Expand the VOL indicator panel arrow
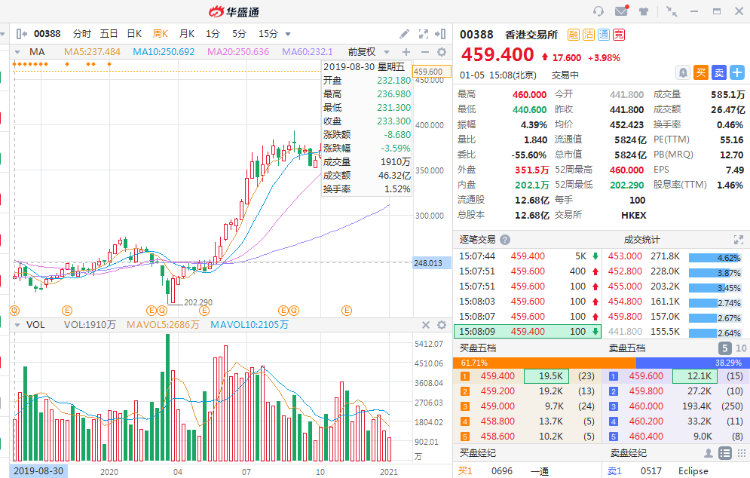 click(14, 325)
